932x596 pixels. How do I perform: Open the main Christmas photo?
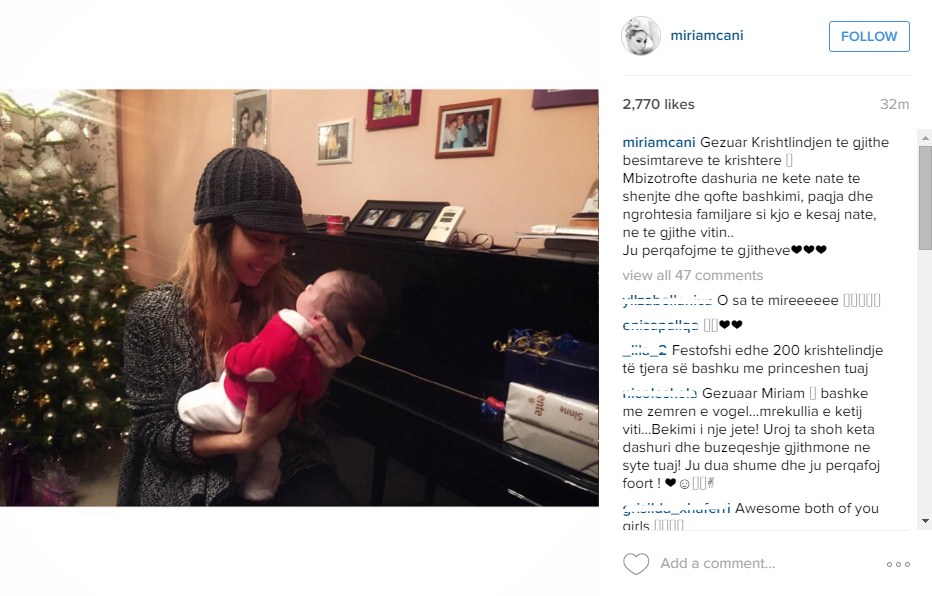tap(299, 298)
